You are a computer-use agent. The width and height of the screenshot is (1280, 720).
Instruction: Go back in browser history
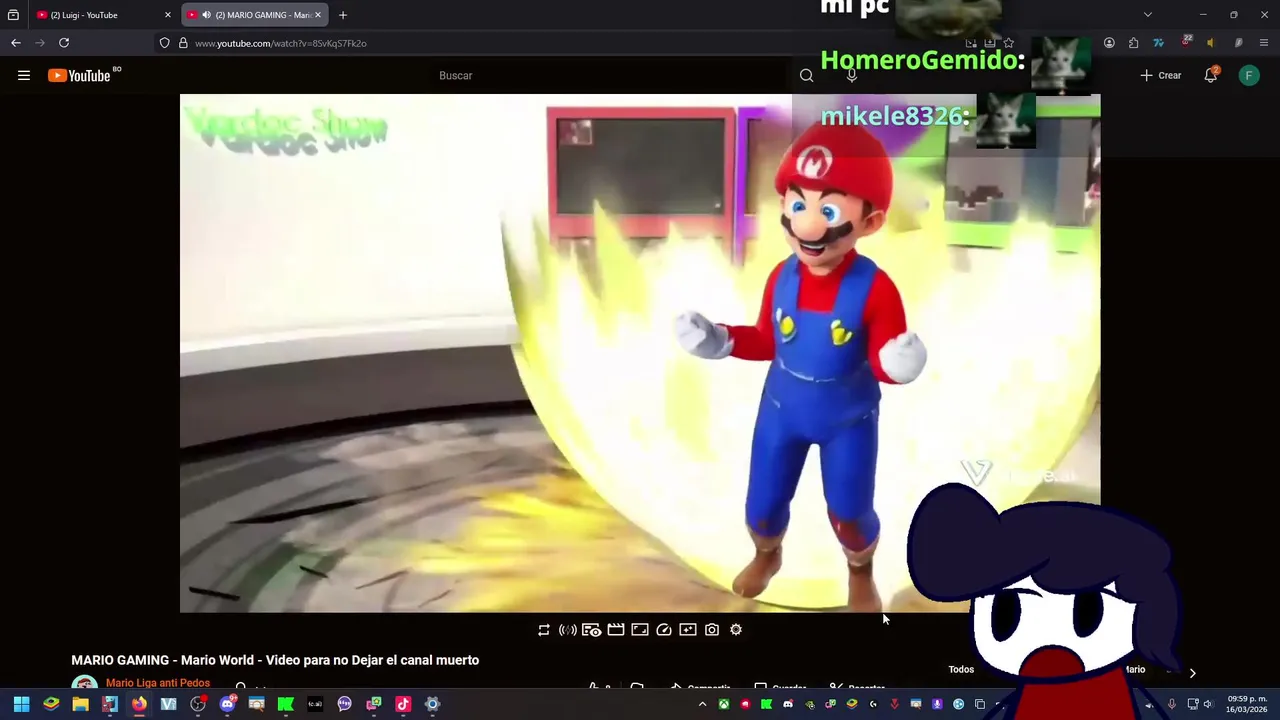[x=16, y=43]
